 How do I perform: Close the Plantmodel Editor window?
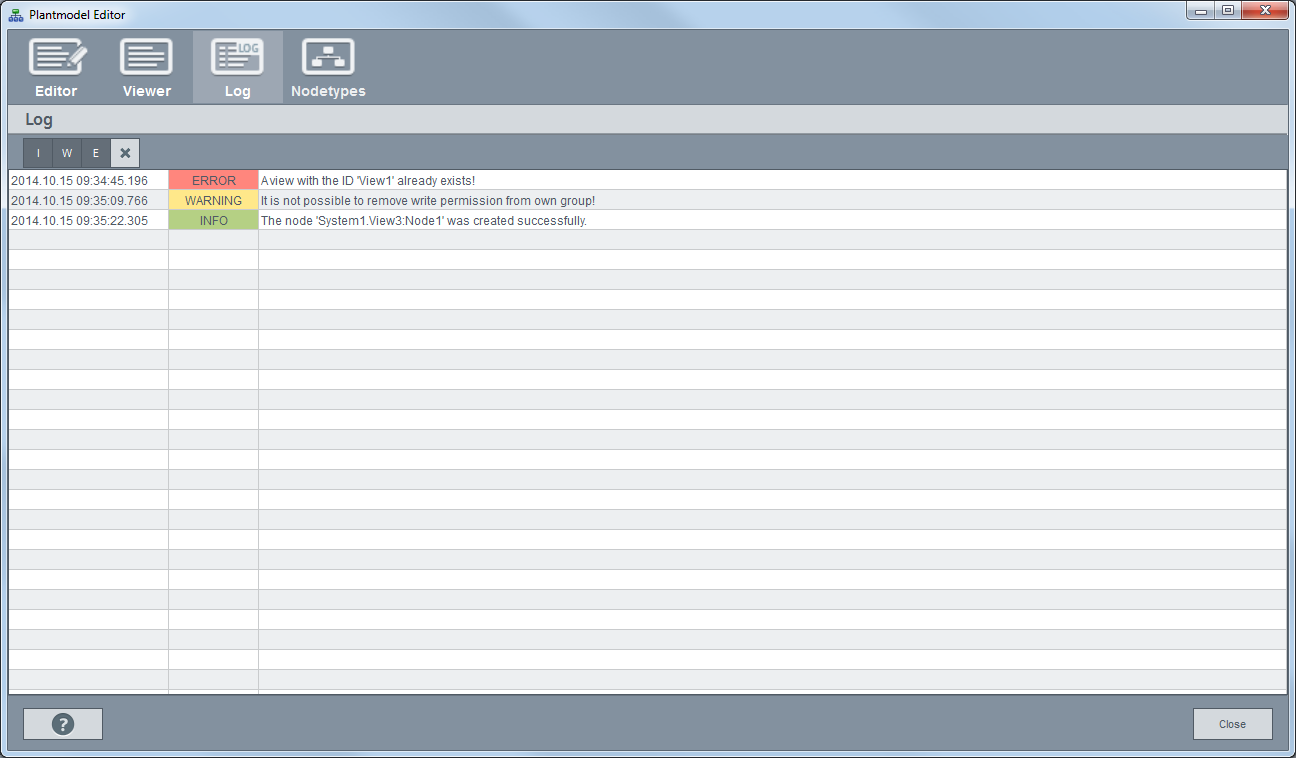pos(1265,11)
